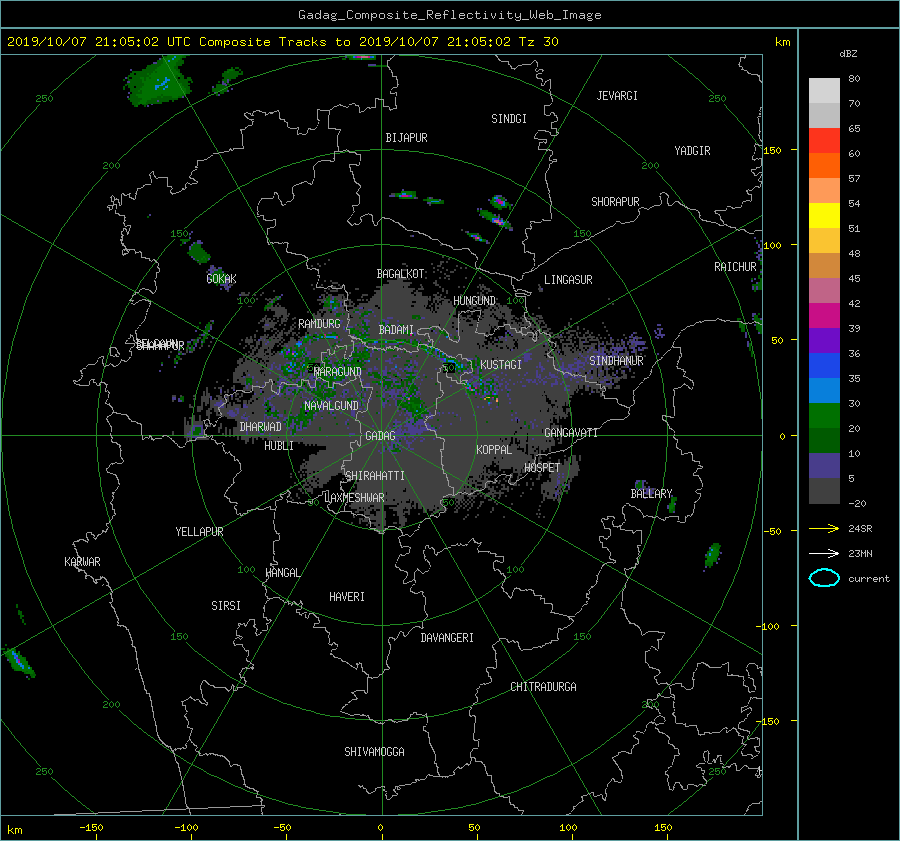Click the KUSTAGI city label
Image resolution: width=900 pixels, height=841 pixels.
click(x=501, y=365)
